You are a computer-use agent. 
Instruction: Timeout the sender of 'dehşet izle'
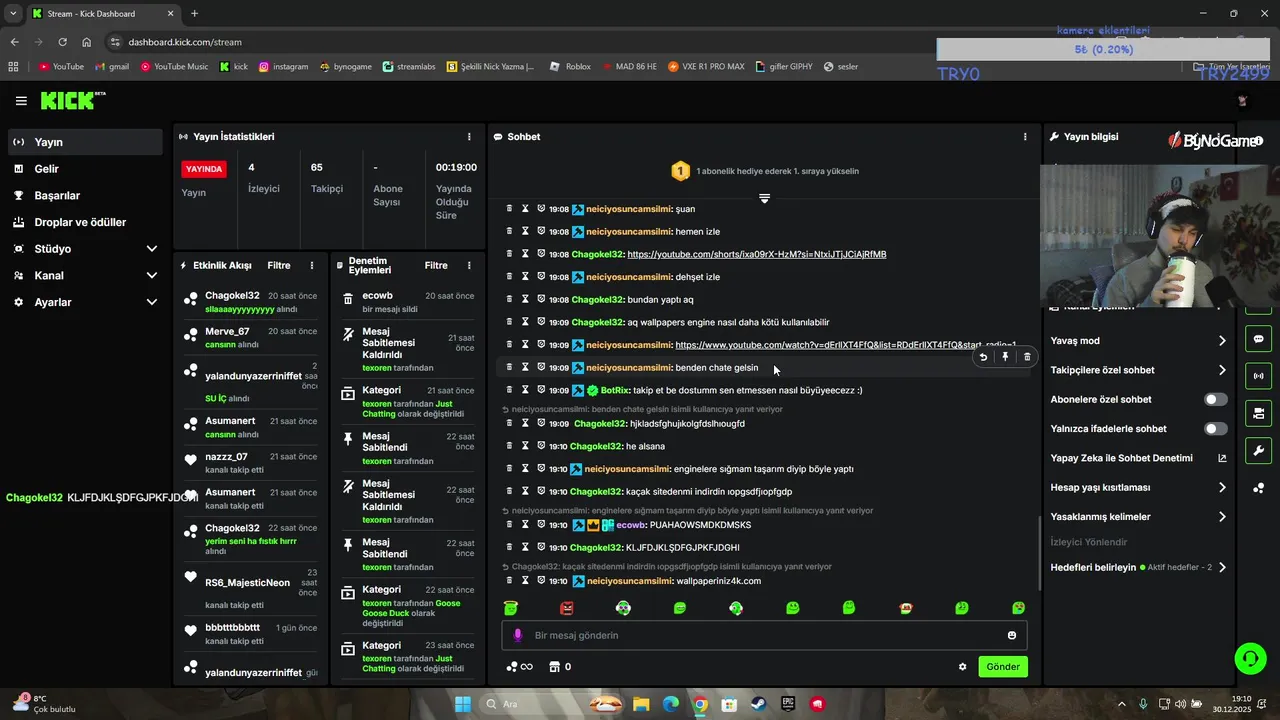[x=525, y=277]
